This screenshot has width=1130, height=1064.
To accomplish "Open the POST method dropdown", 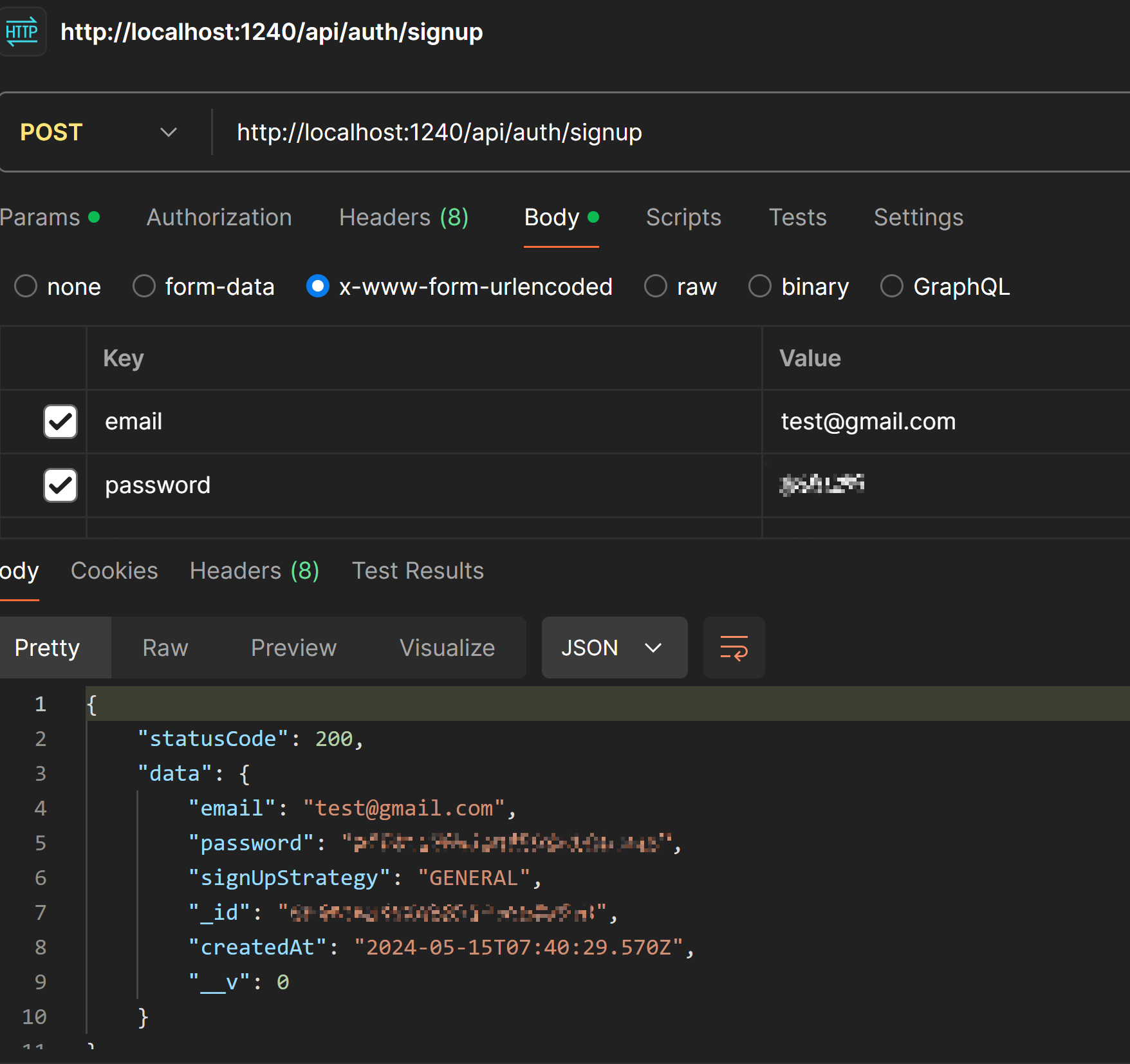I will (x=98, y=133).
